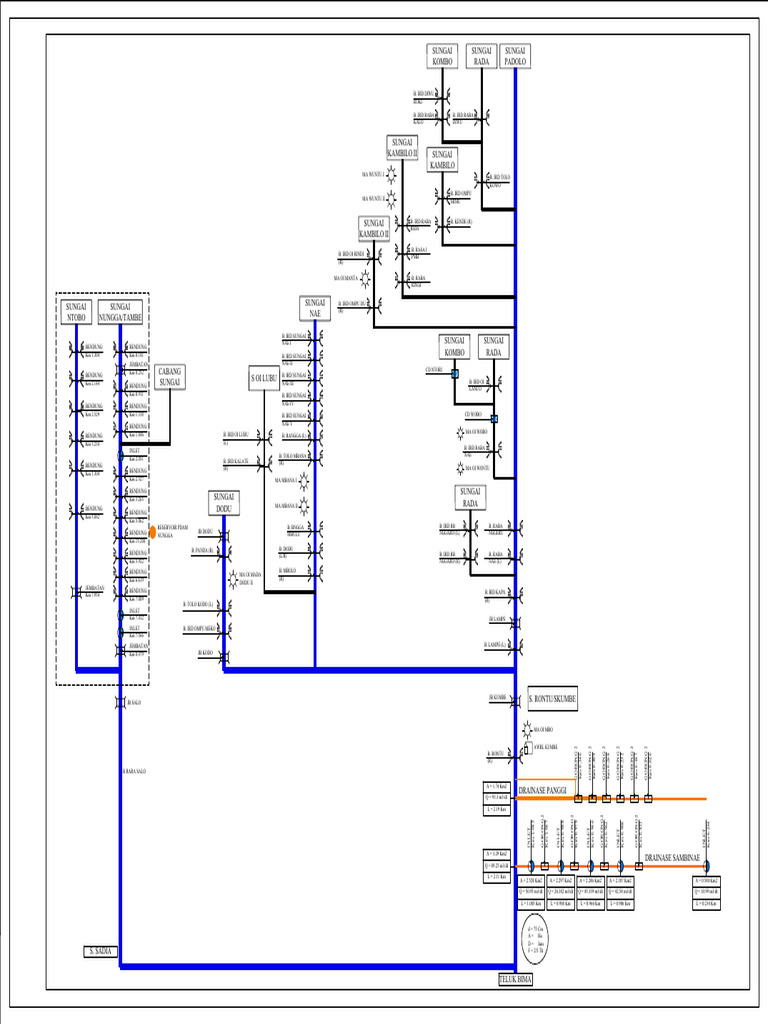The height and width of the screenshot is (1024, 768).
Task: Select the MA OI Mbo spring symbol
Action: 528,729
